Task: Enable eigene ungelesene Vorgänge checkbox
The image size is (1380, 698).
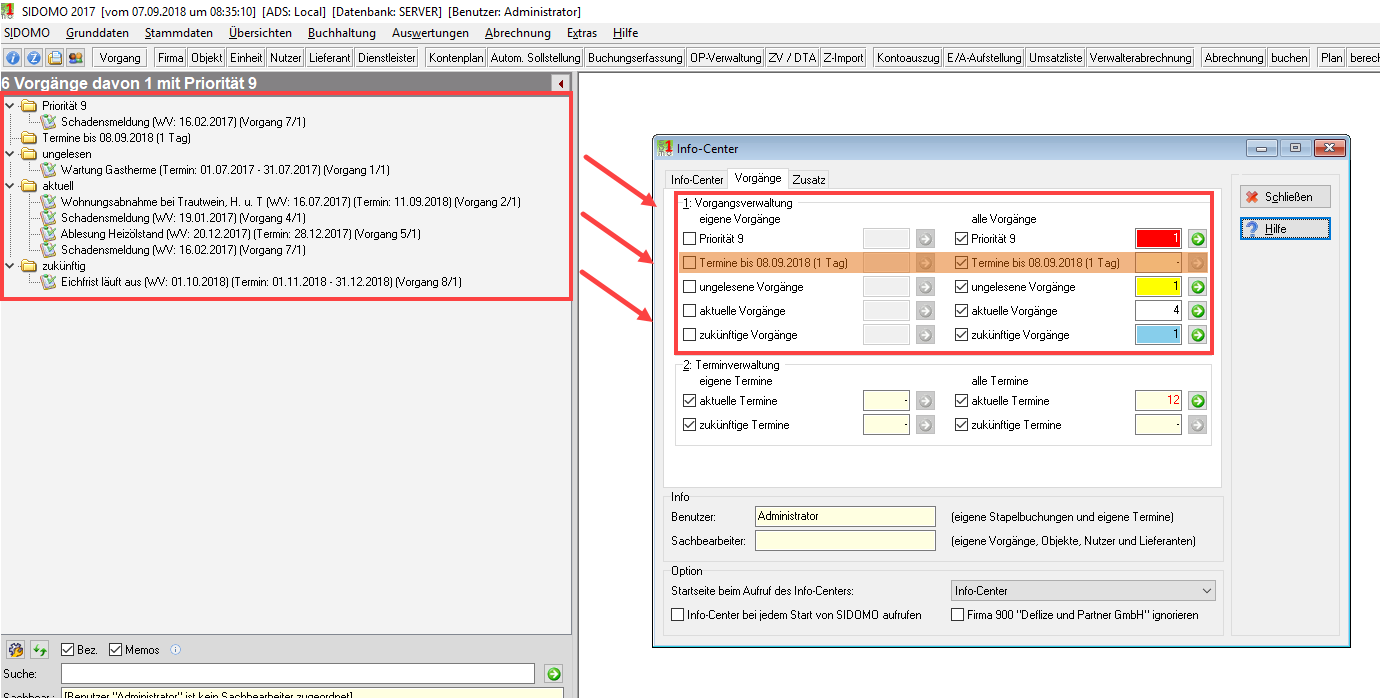Action: point(689,287)
